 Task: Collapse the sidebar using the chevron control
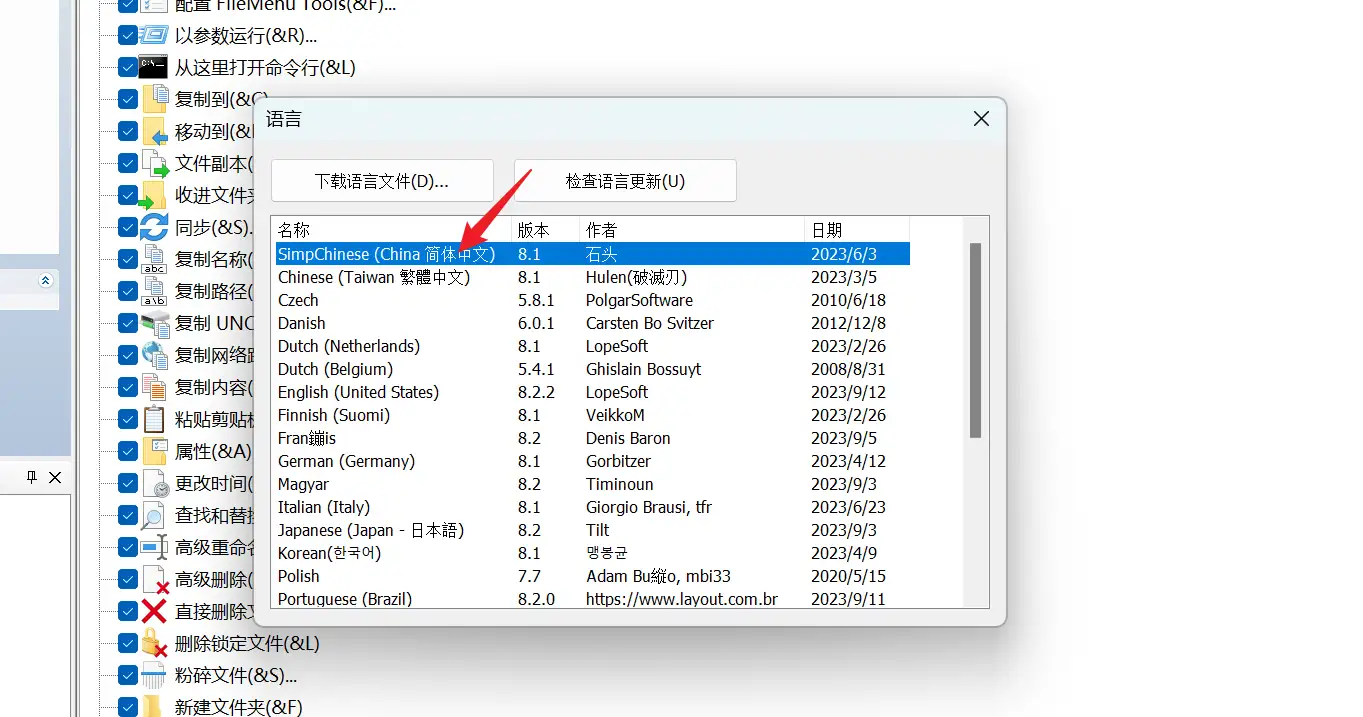point(45,281)
